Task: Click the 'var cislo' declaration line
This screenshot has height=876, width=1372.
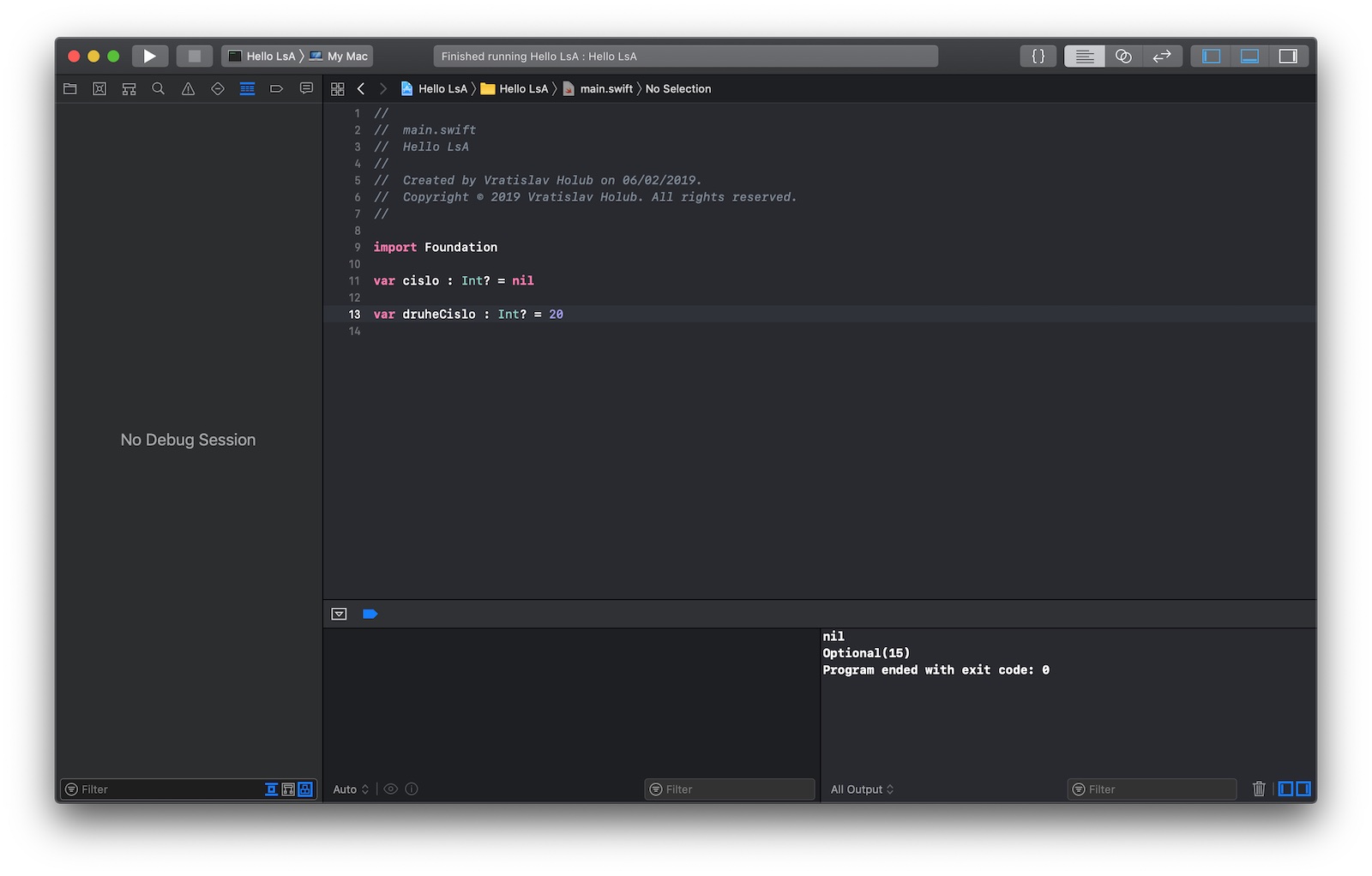Action: (454, 281)
